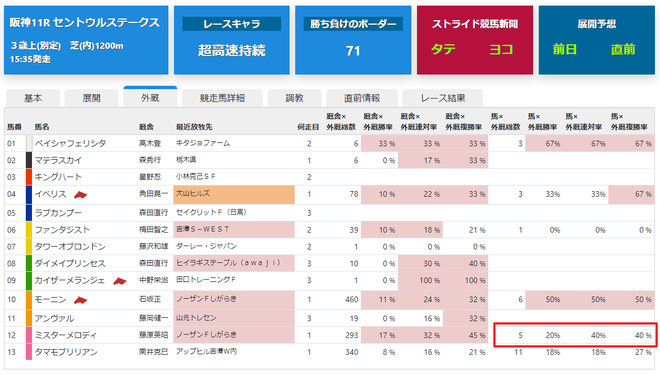Click the border value 71

click(x=353, y=51)
